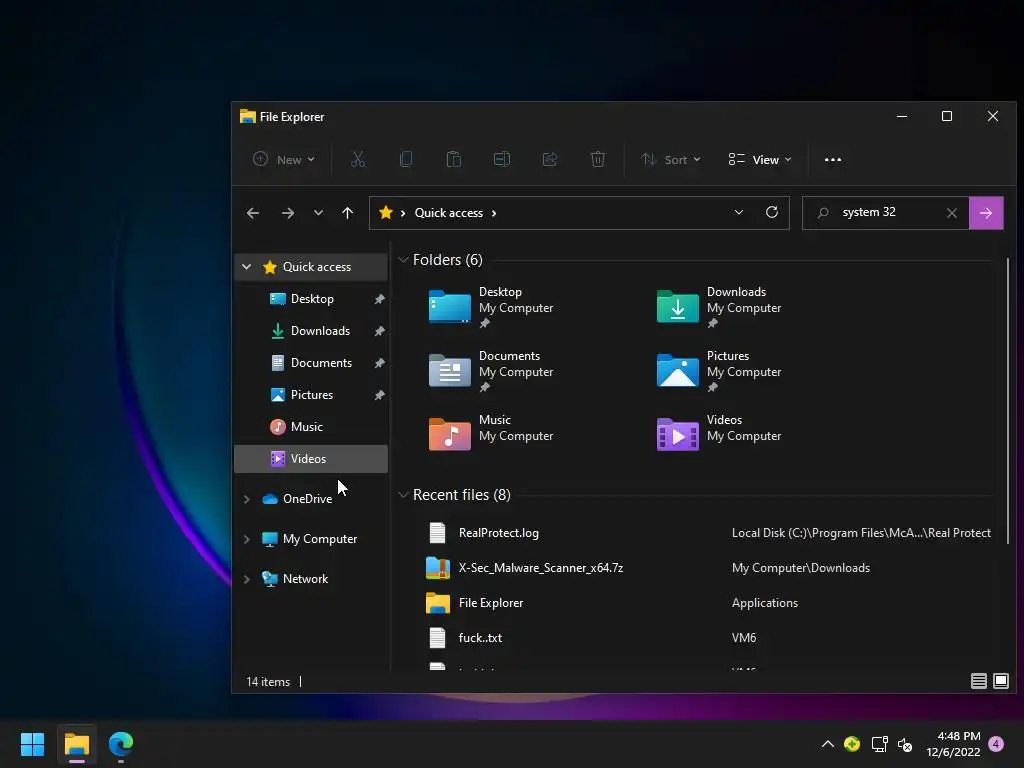Click the Copy icon in toolbar
The height and width of the screenshot is (768, 1024).
coord(406,159)
